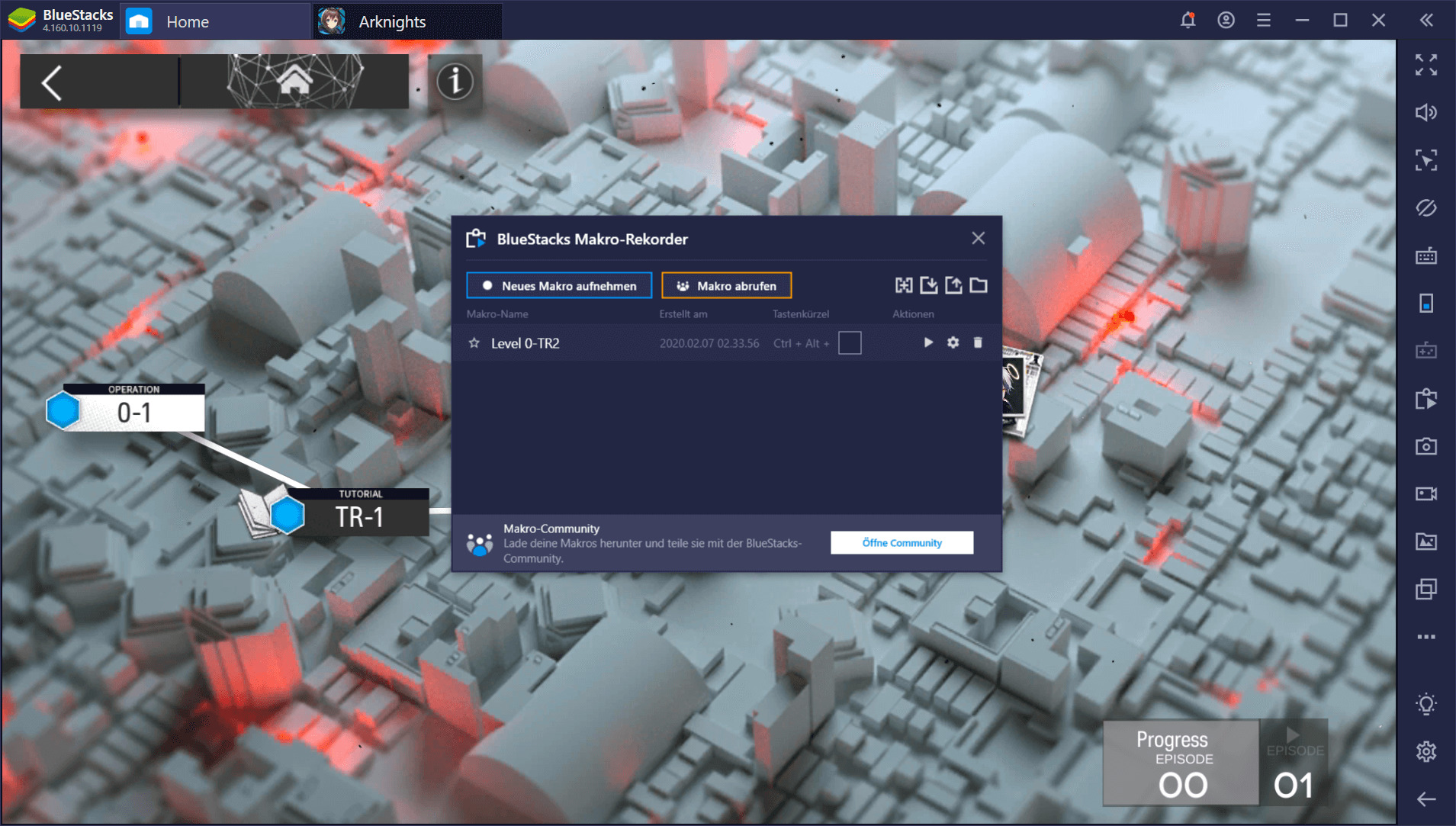Open settings for Level 0-TR2 macro
Screen dimensions: 1456x826
tap(953, 342)
